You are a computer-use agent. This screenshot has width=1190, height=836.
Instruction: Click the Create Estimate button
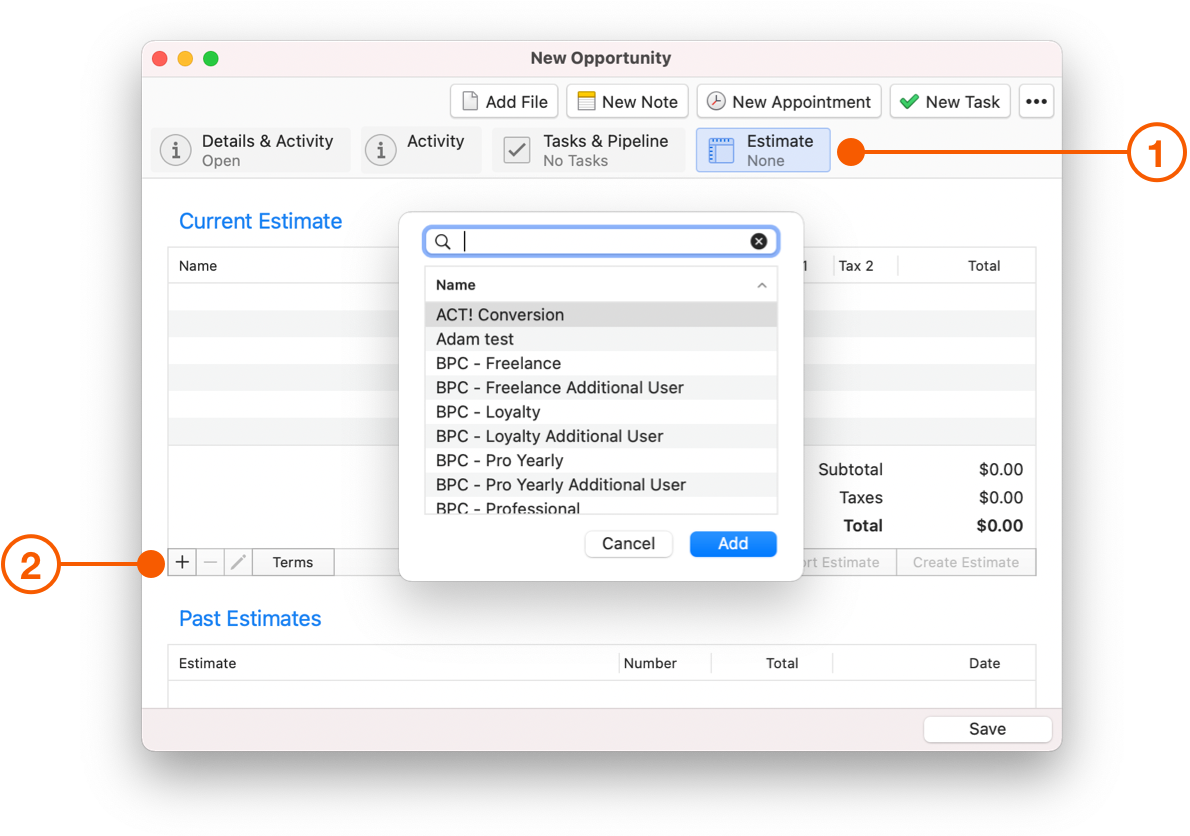[966, 562]
